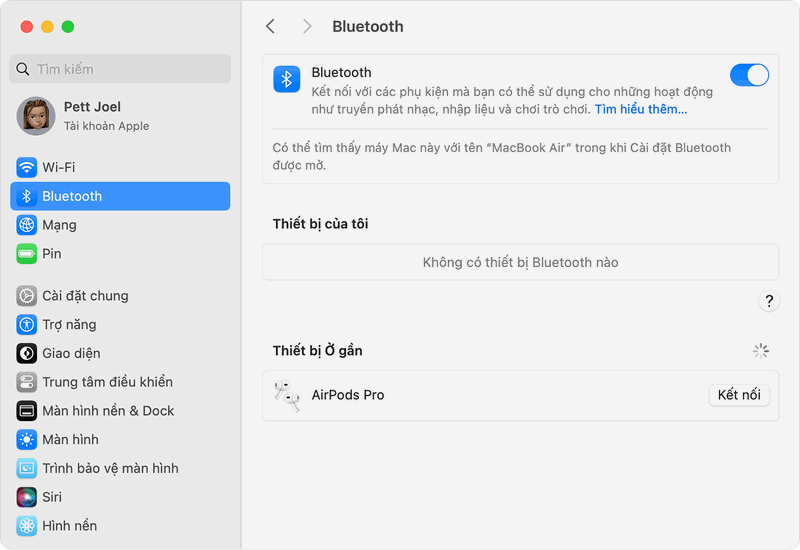Select Màn hình nền & Dock
The width and height of the screenshot is (800, 550).
coord(120,411)
